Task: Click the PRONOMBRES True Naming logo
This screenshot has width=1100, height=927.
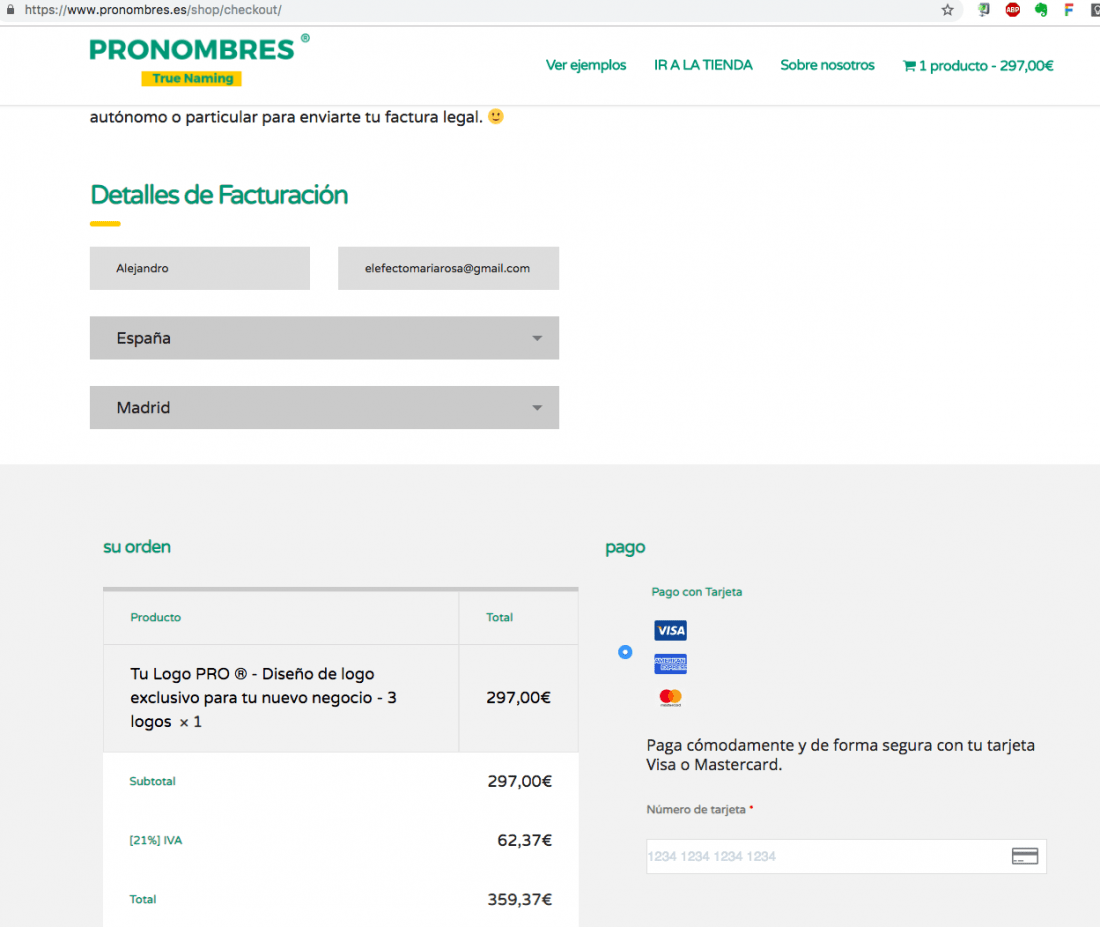Action: click(x=199, y=60)
